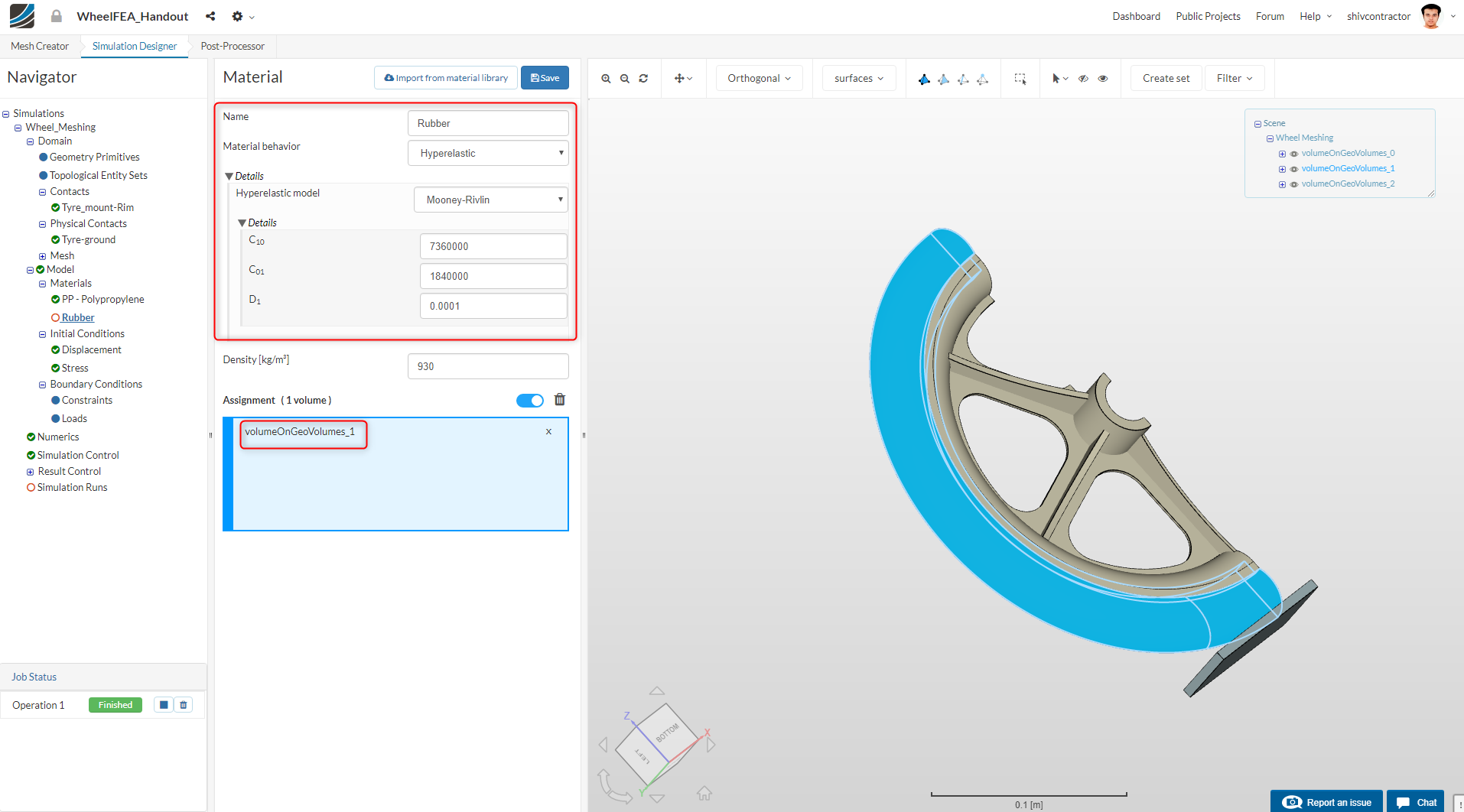Open the move/pan view tool menu

683,79
